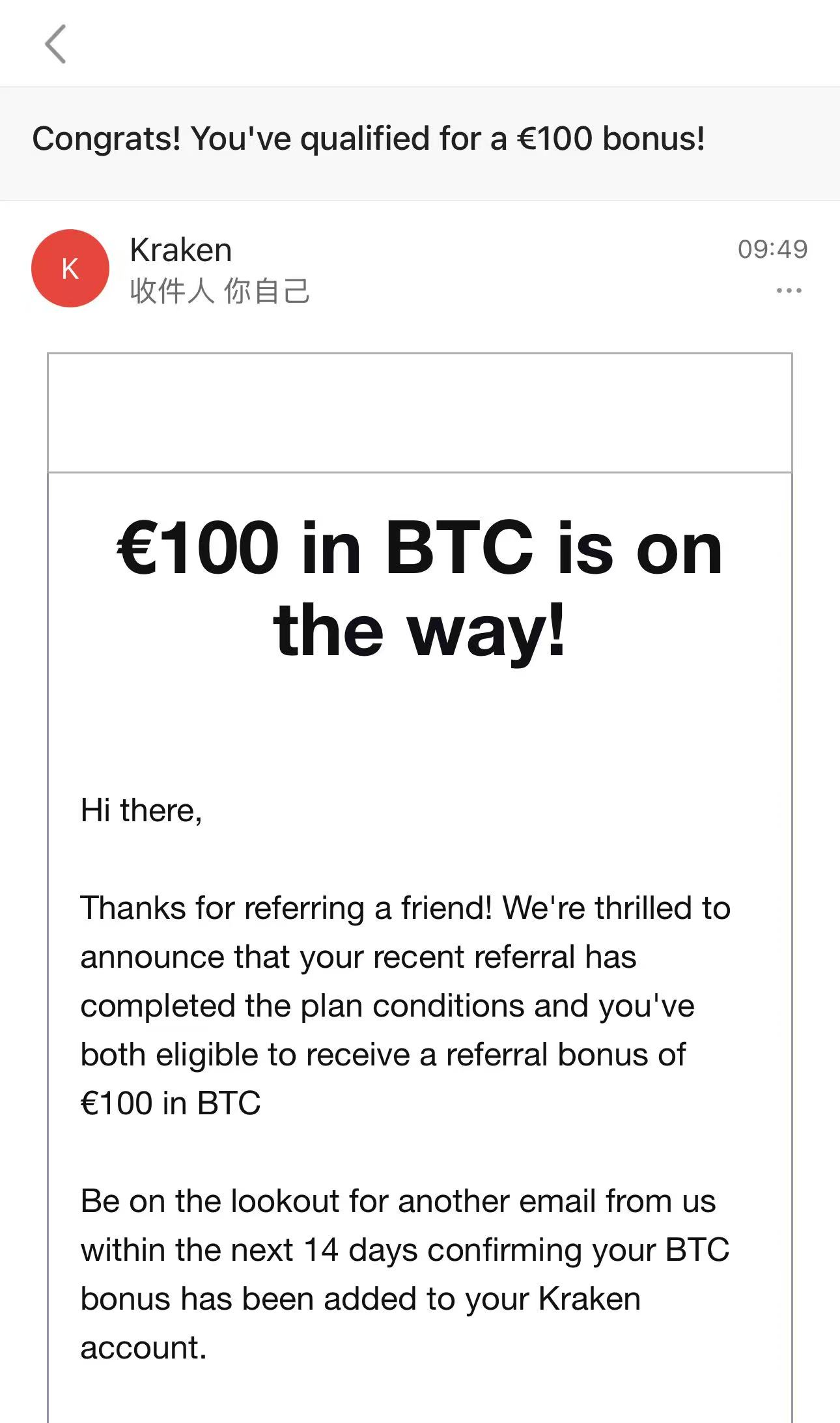Tap the Be on the lookout line
This screenshot has width=840, height=1423.
coord(398,1201)
